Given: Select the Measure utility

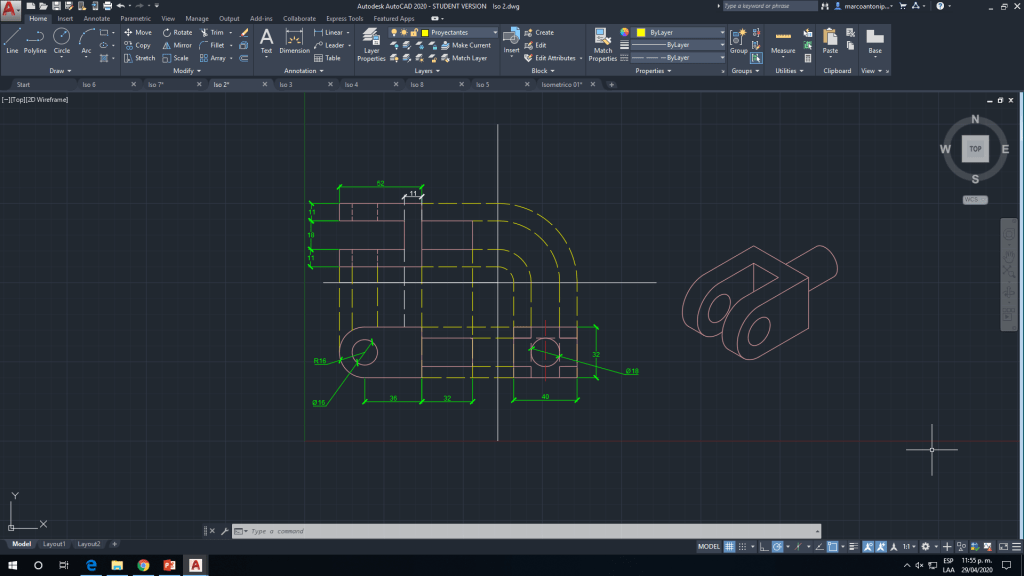Looking at the screenshot, I should coord(783,40).
